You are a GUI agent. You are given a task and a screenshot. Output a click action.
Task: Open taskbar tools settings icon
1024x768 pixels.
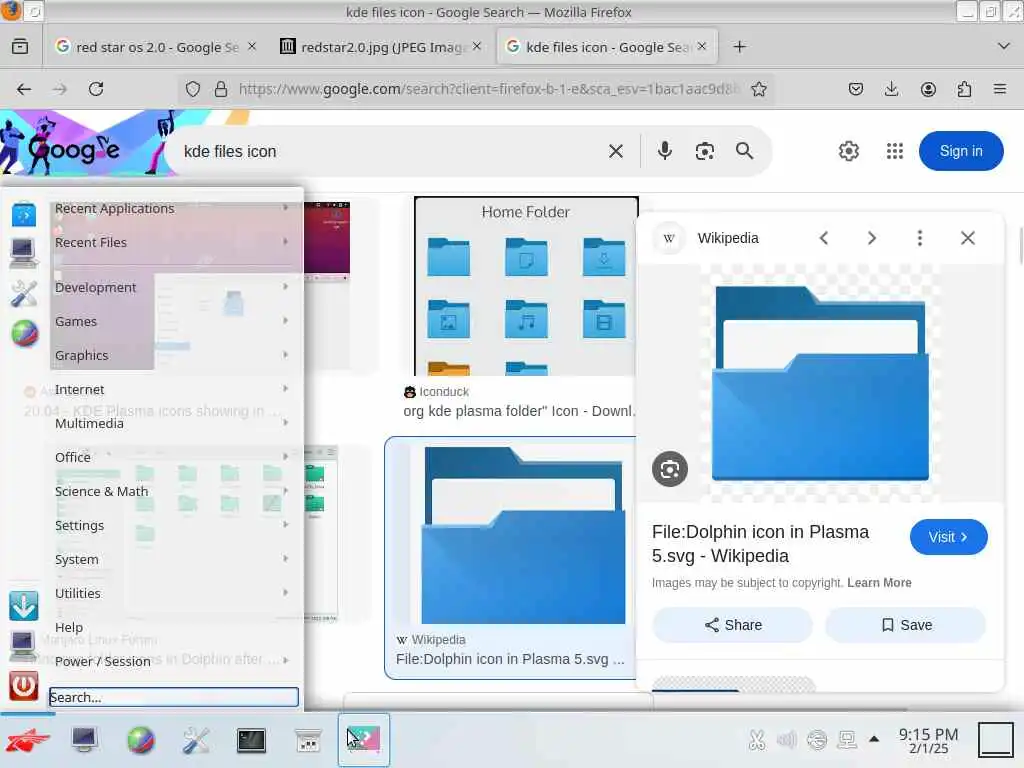point(195,741)
